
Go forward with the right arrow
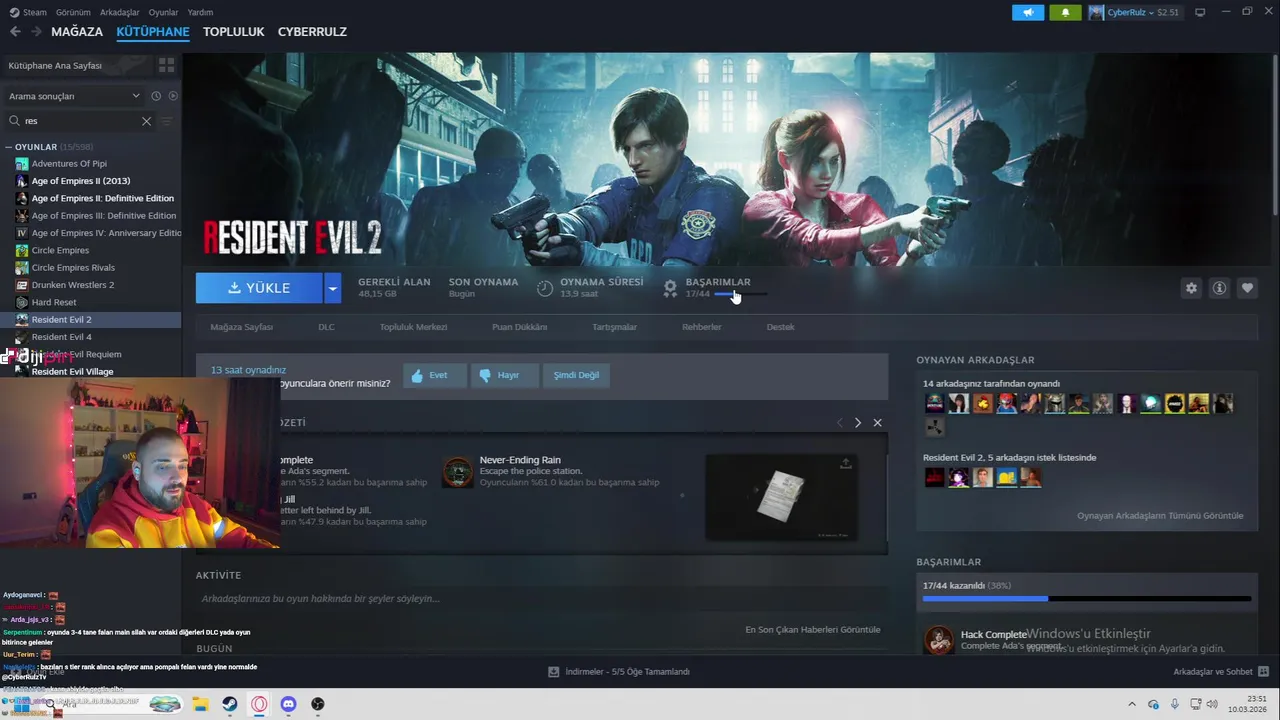coord(36,32)
